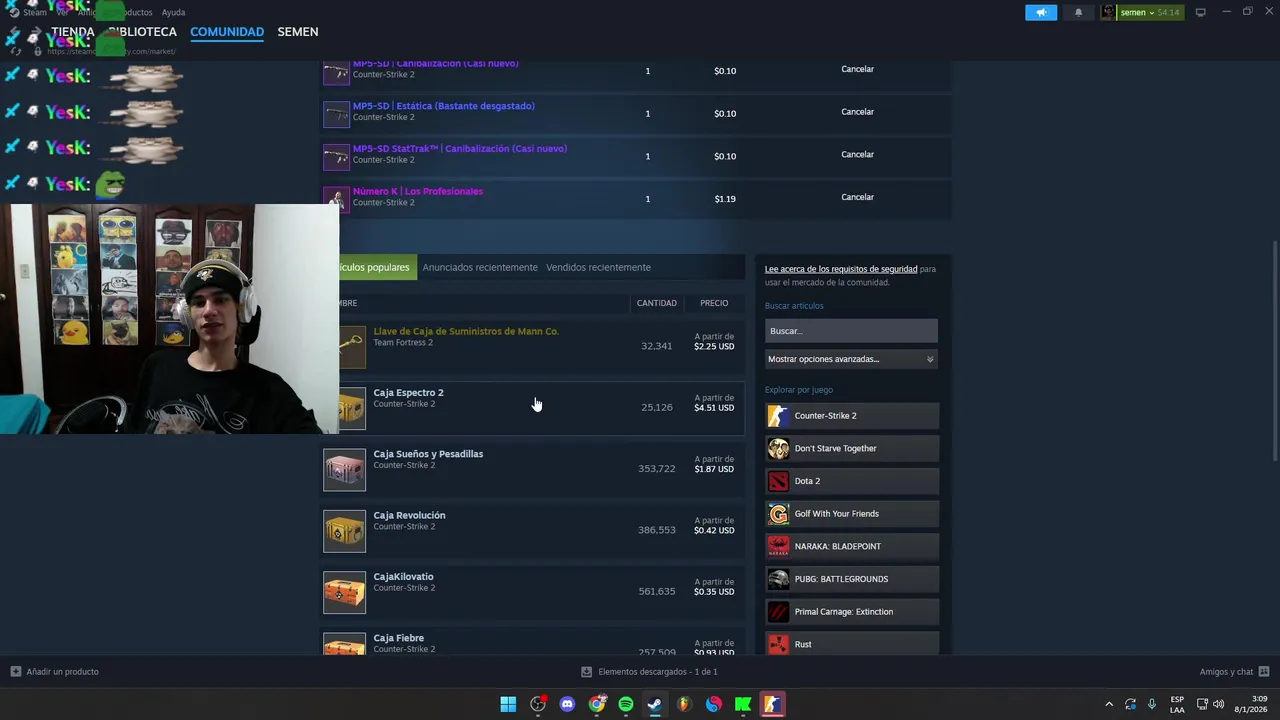The height and width of the screenshot is (720, 1280).
Task: Focus the Buscar search field
Action: pyautogui.click(x=851, y=330)
